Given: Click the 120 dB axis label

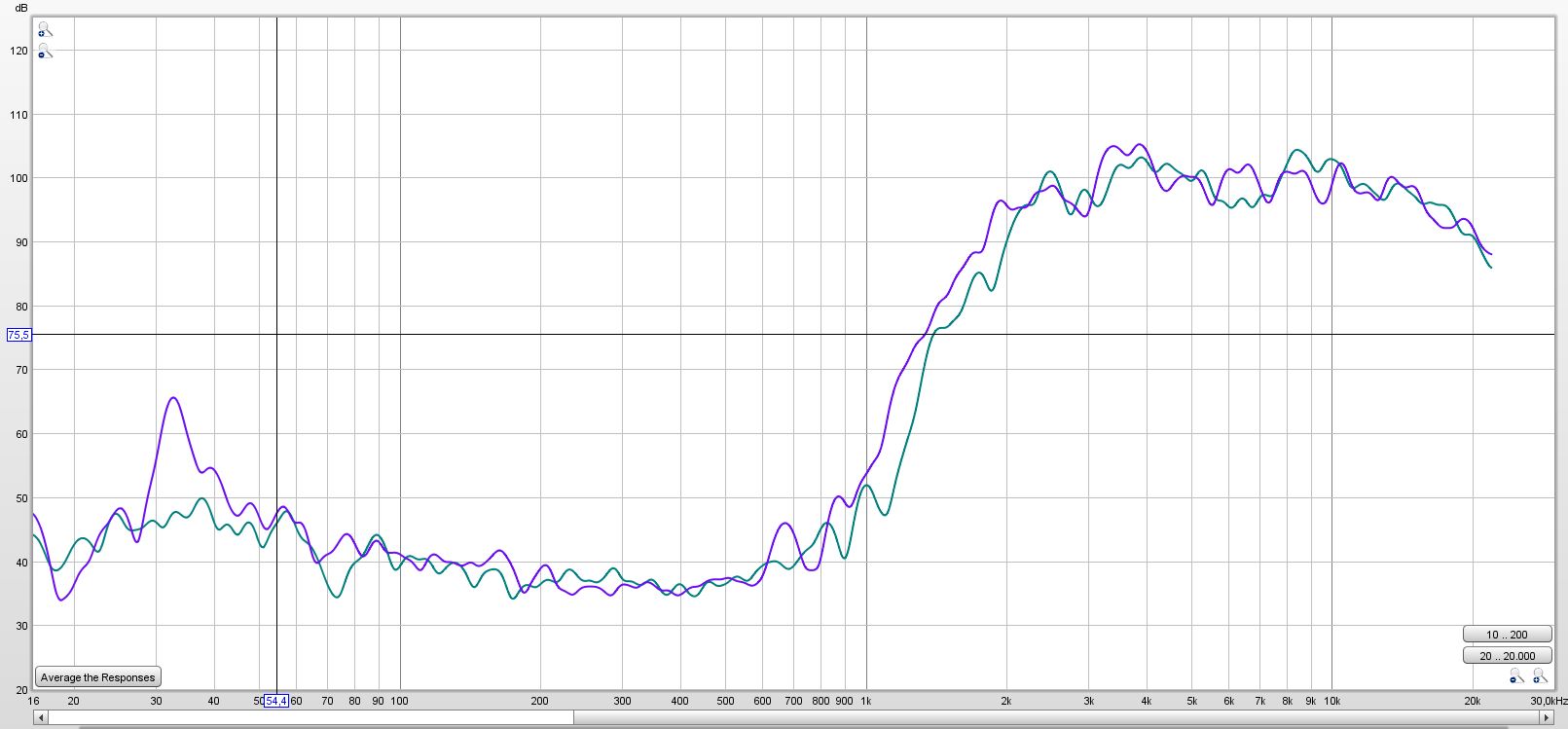Looking at the screenshot, I should [18, 51].
